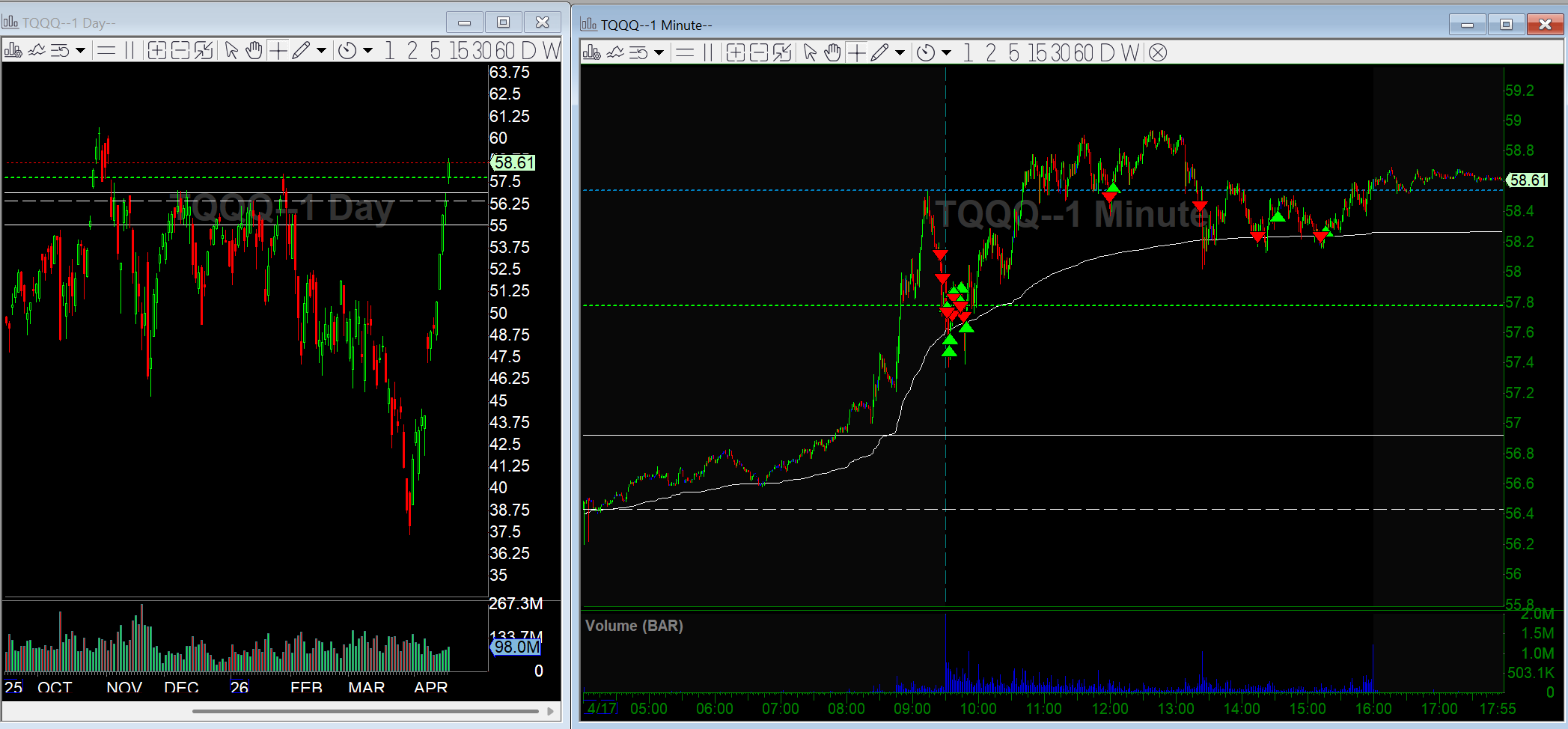Image resolution: width=1568 pixels, height=729 pixels.
Task: Click the chart icon in Day window title bar
Action: point(10,22)
